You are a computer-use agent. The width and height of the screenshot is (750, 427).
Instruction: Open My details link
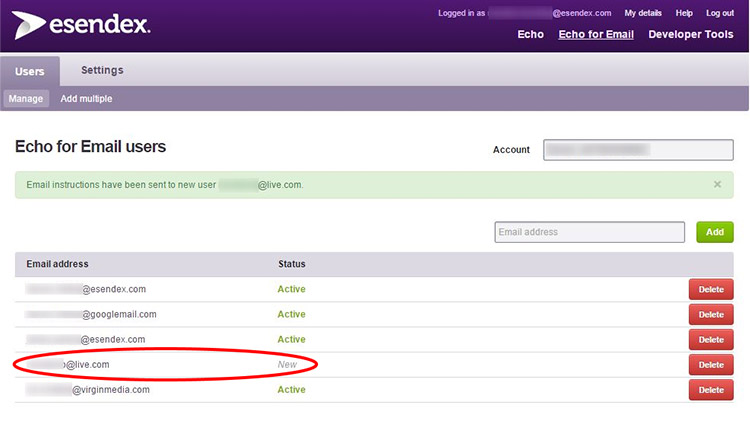[643, 13]
